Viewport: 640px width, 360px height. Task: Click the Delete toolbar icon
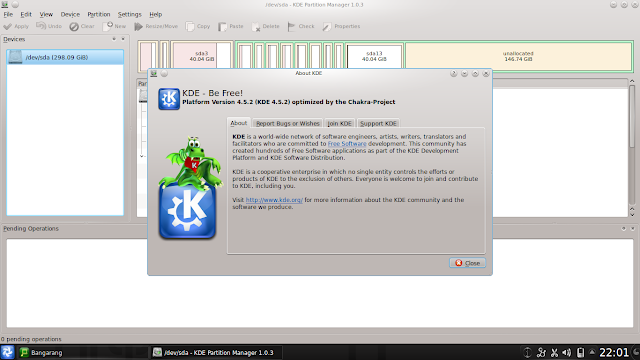pos(256,27)
